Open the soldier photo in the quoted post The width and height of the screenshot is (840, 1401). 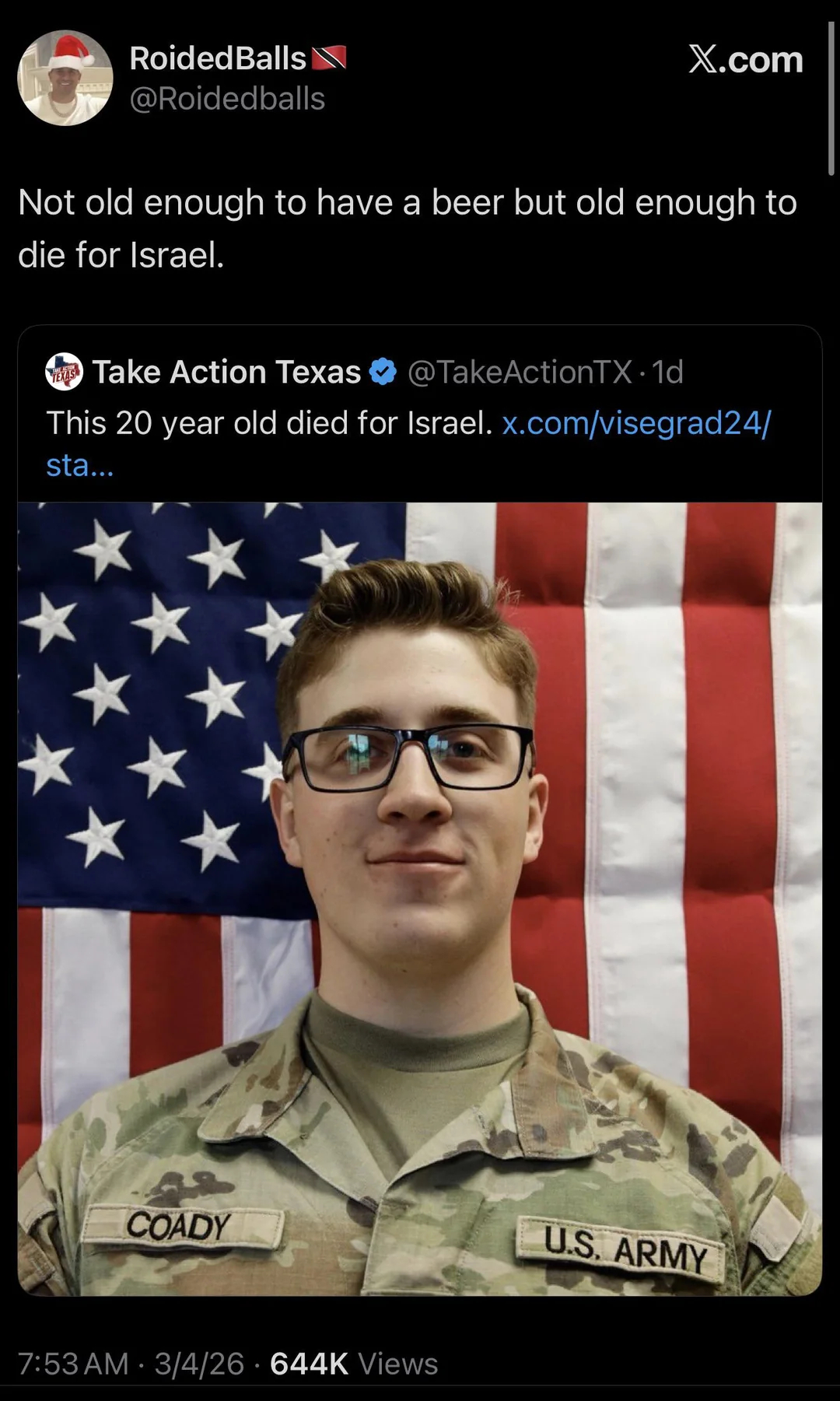420,895
